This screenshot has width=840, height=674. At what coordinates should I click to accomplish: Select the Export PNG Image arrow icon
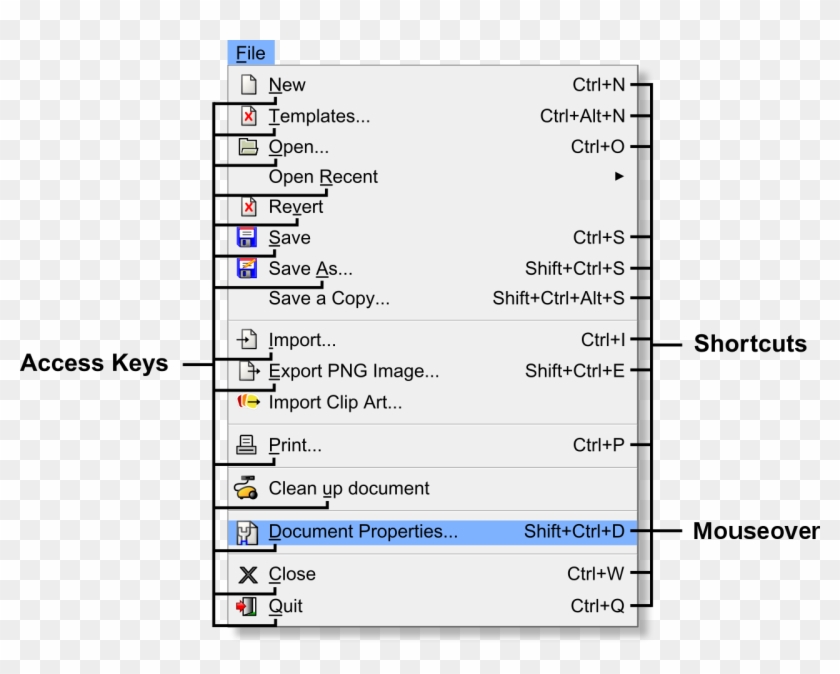click(x=245, y=371)
